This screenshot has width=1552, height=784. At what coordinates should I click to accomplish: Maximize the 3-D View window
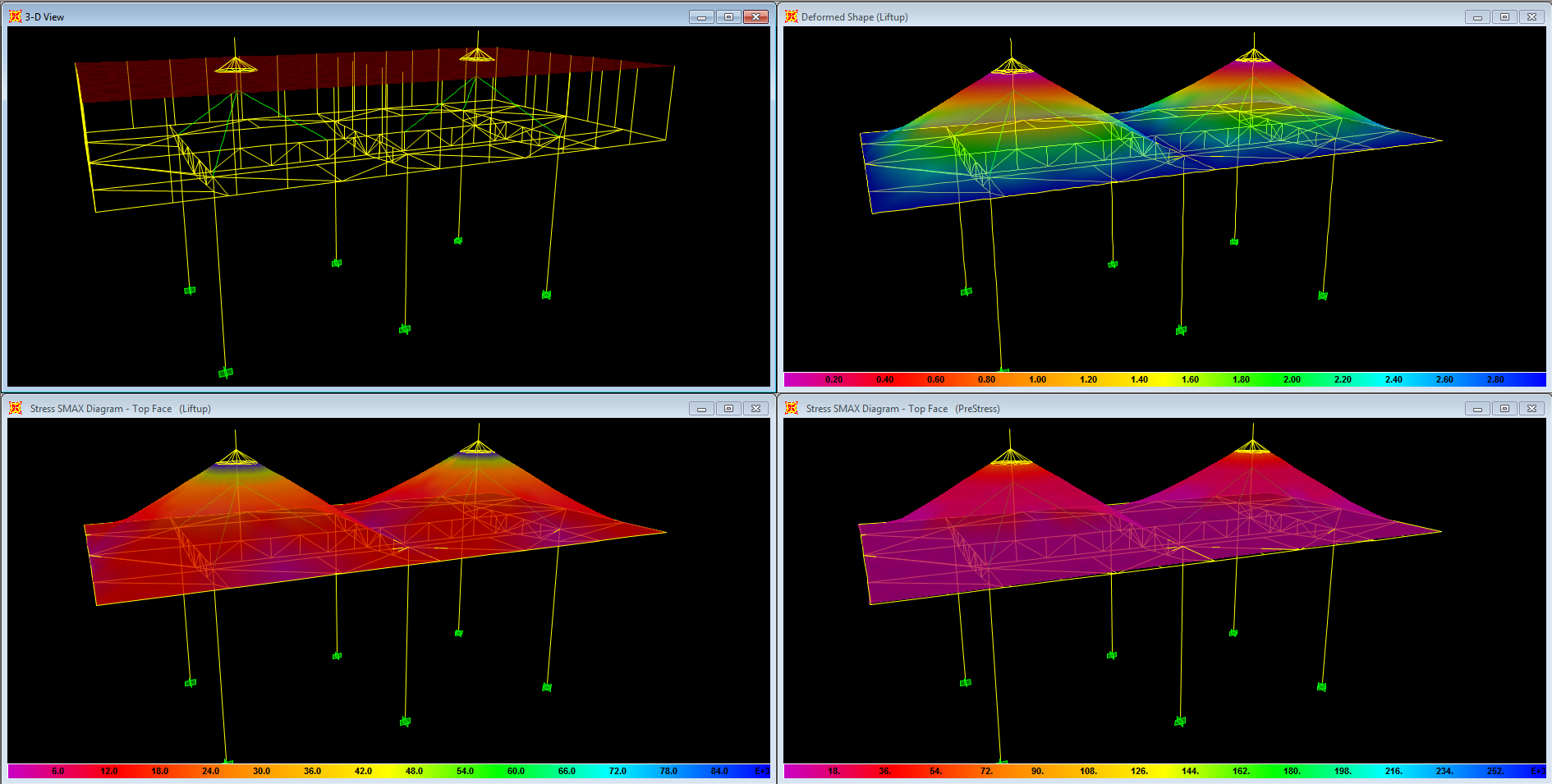(728, 17)
